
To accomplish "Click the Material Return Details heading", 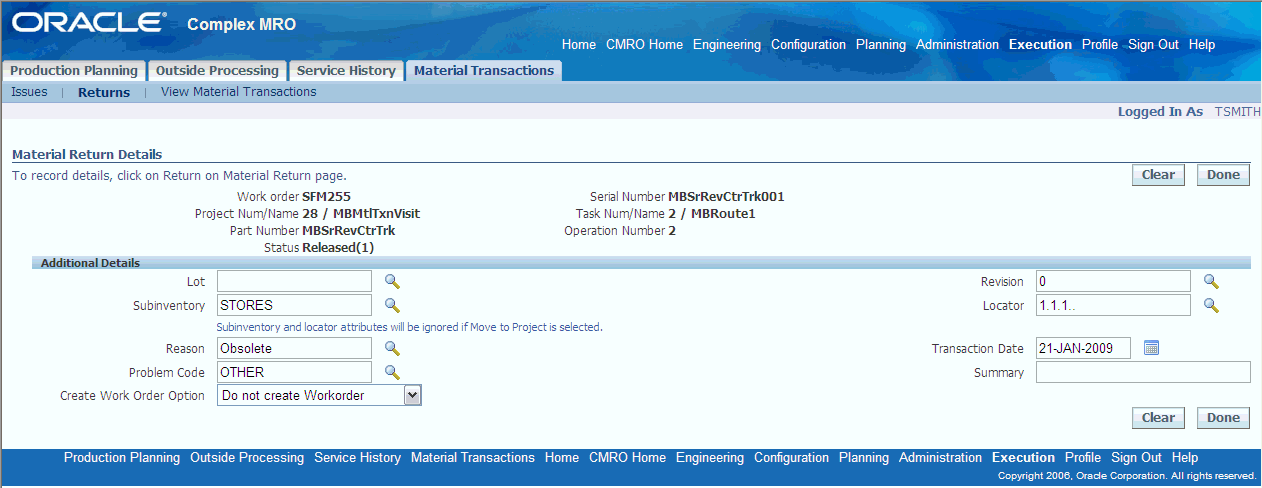I will (x=87, y=155).
